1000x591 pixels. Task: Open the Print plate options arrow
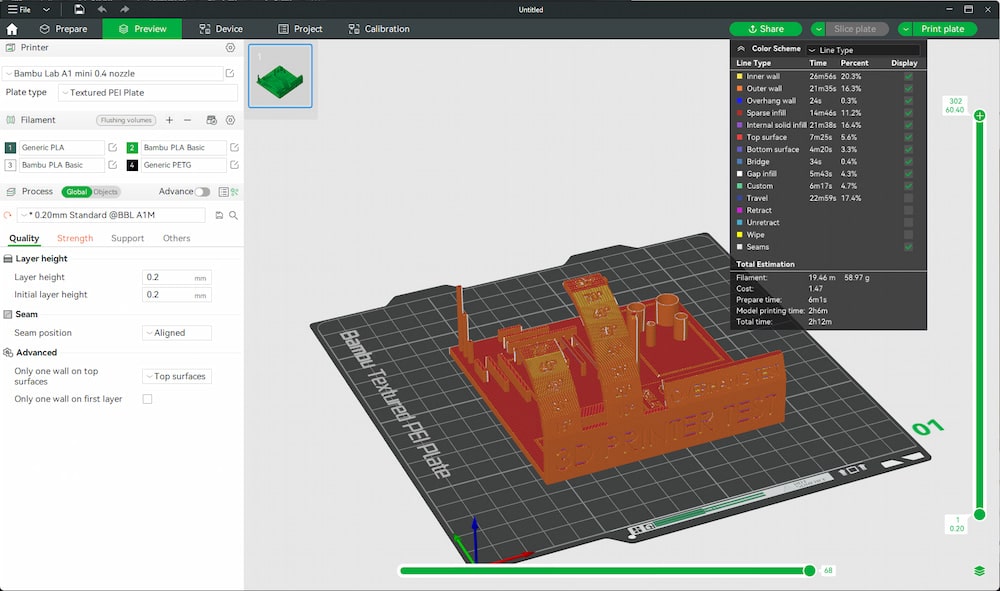[x=906, y=29]
